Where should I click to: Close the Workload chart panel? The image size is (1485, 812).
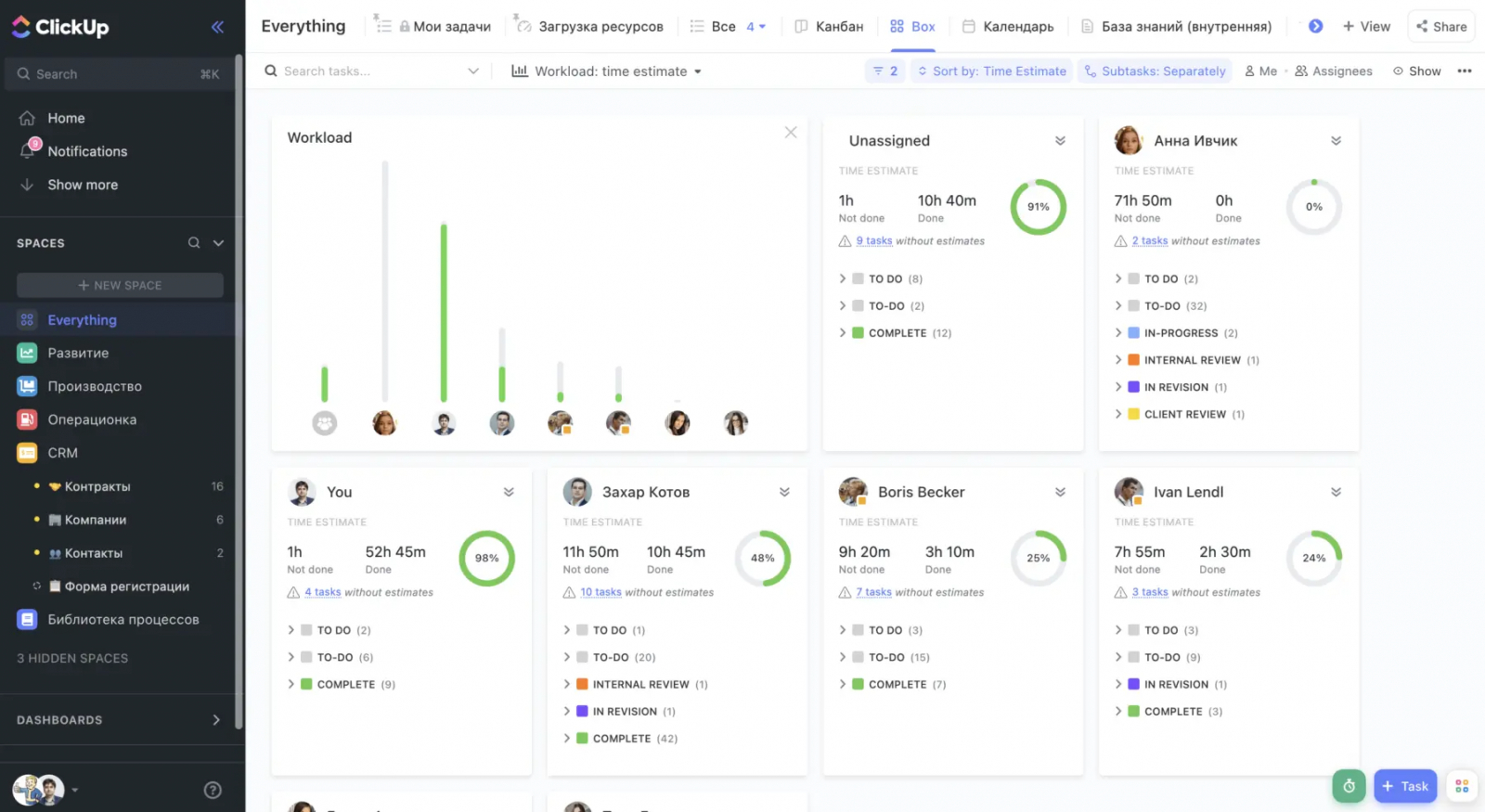click(791, 133)
